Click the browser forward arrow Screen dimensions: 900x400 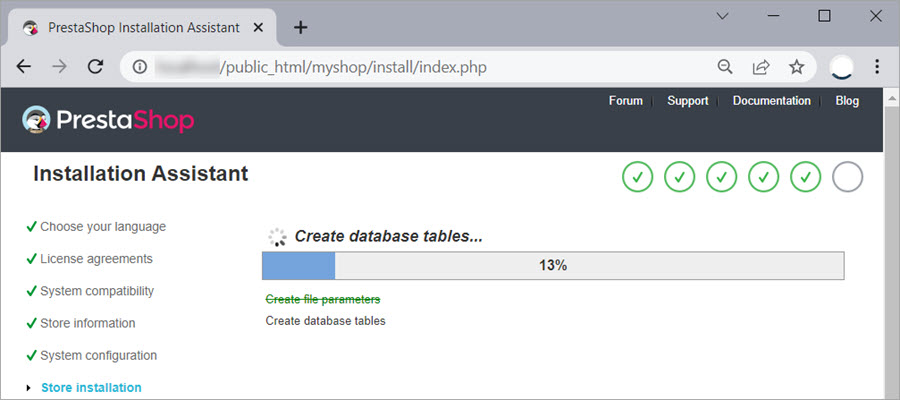tap(59, 67)
